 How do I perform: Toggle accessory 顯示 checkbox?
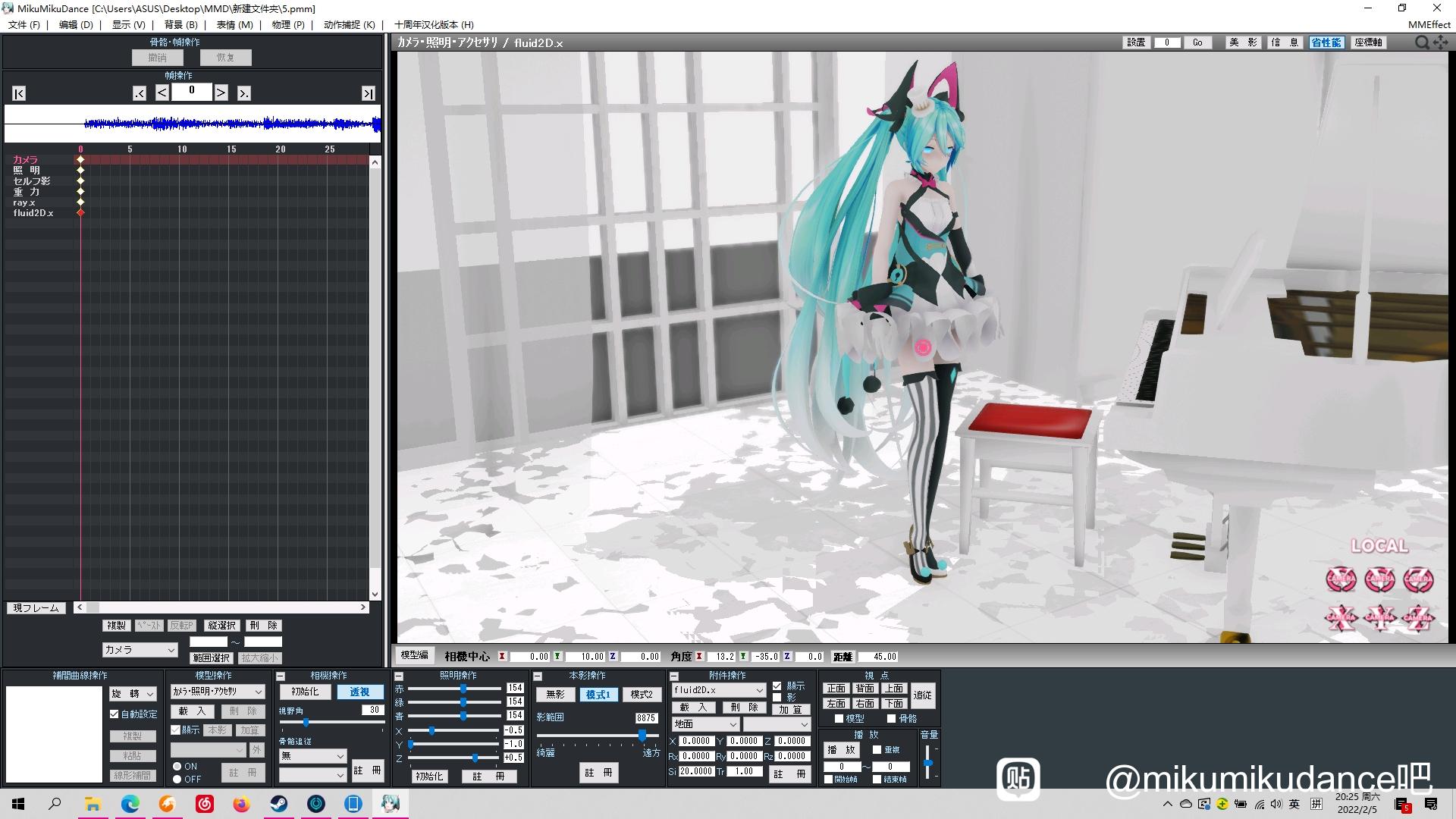(777, 686)
